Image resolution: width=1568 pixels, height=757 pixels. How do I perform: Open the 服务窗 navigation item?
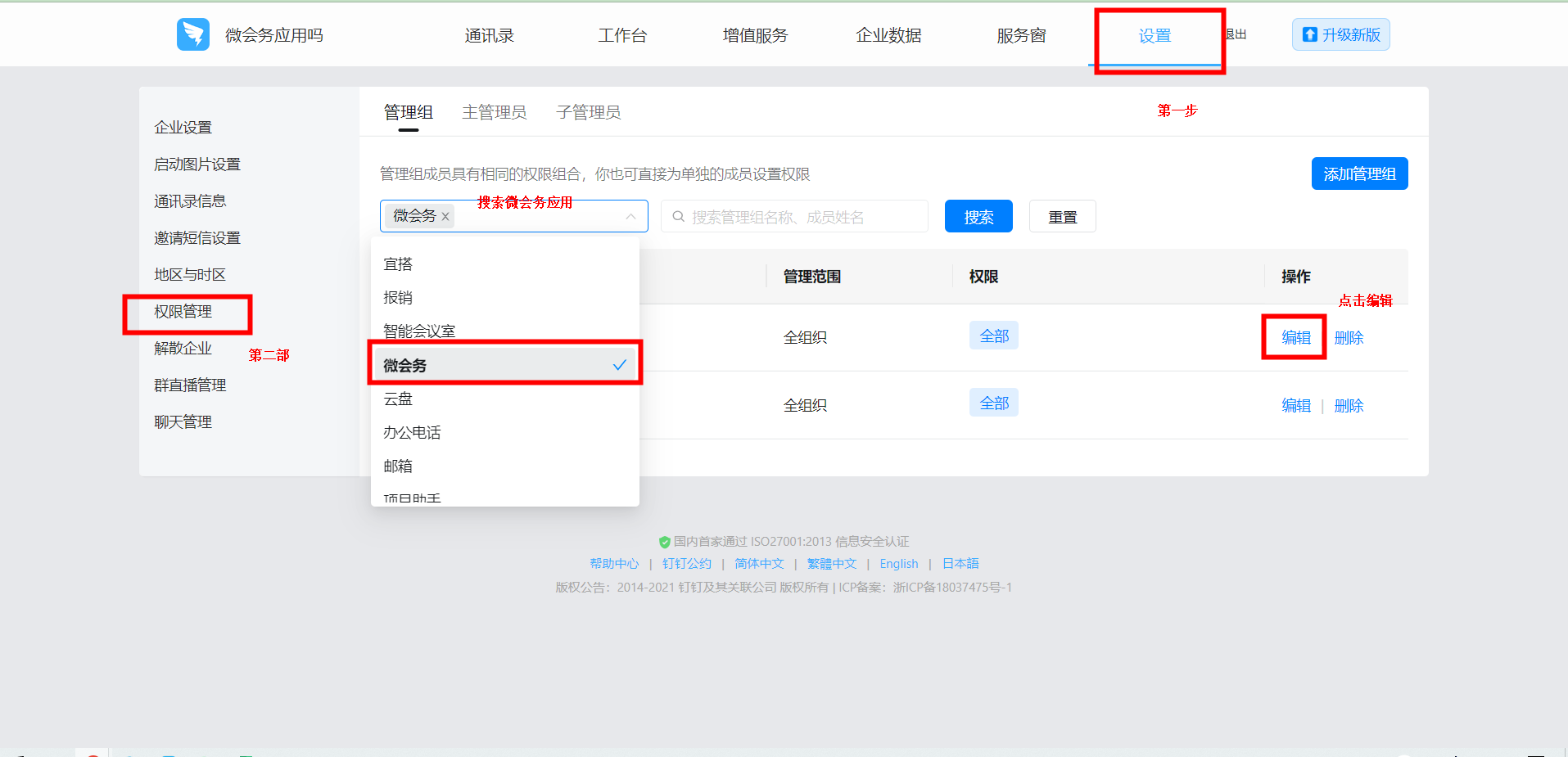point(1021,35)
